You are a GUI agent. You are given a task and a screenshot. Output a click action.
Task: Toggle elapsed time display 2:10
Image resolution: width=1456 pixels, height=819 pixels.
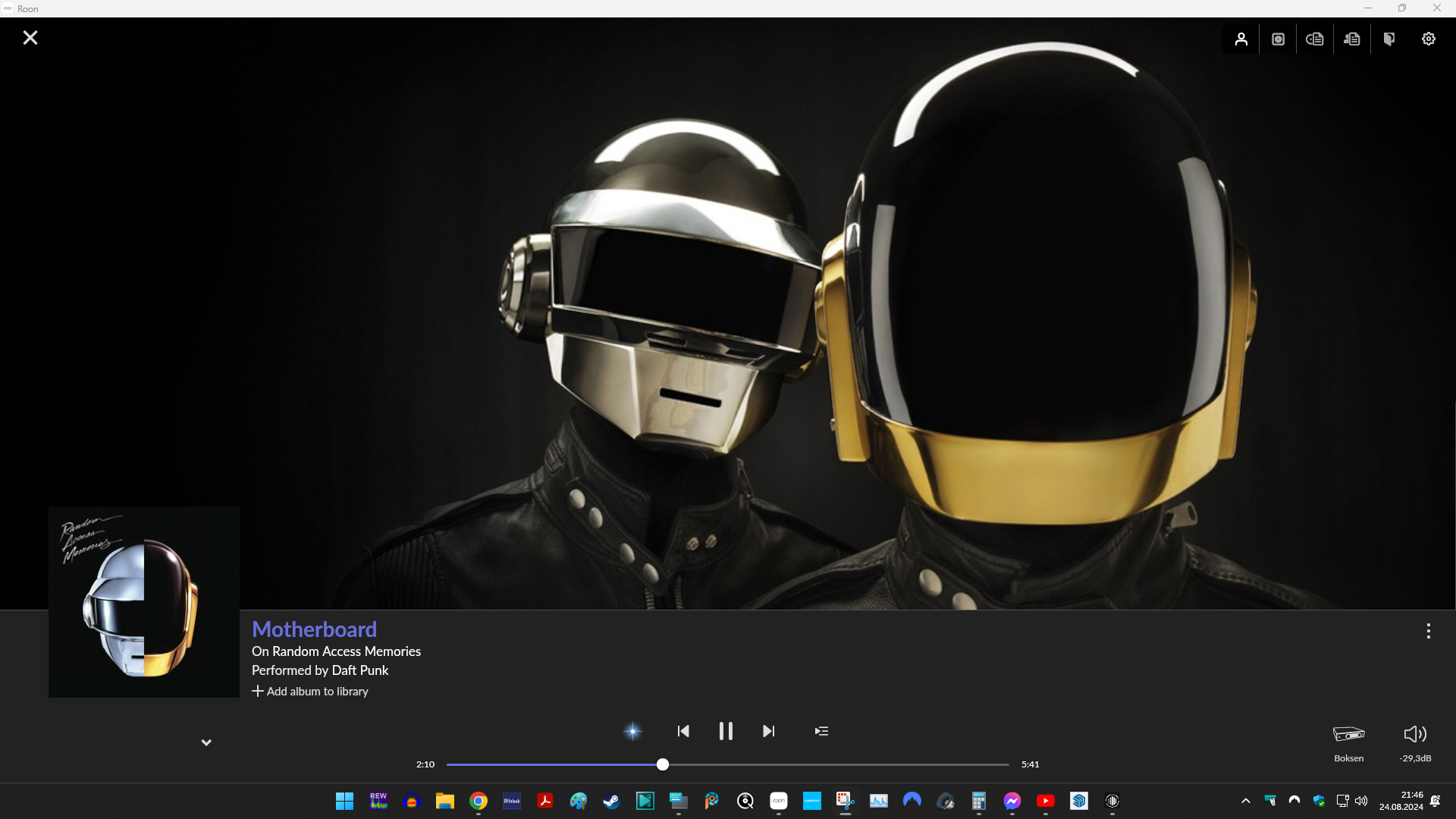(425, 764)
